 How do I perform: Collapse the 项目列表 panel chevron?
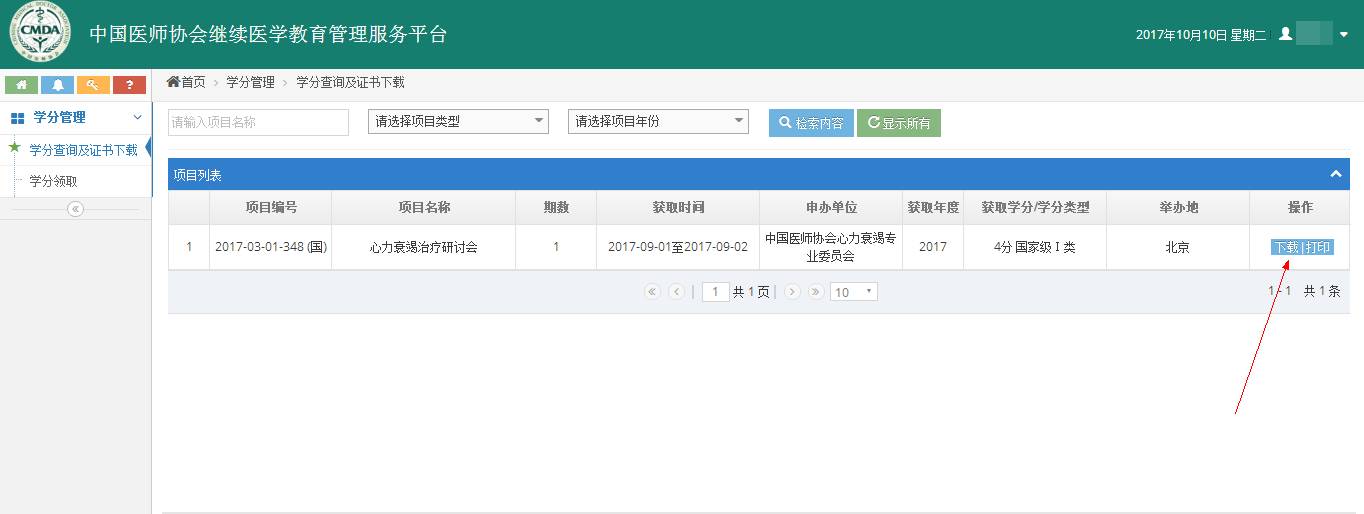click(x=1335, y=174)
